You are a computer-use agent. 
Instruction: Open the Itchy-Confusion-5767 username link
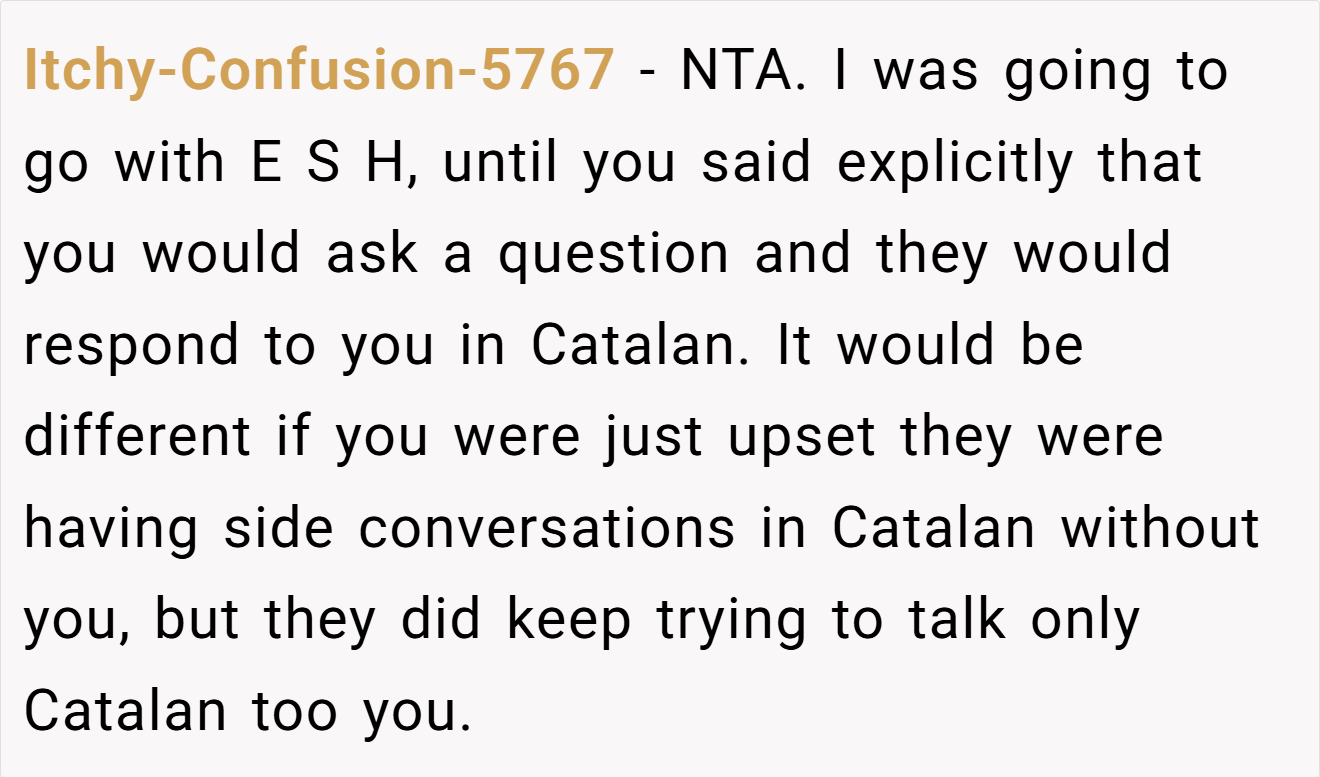(318, 70)
